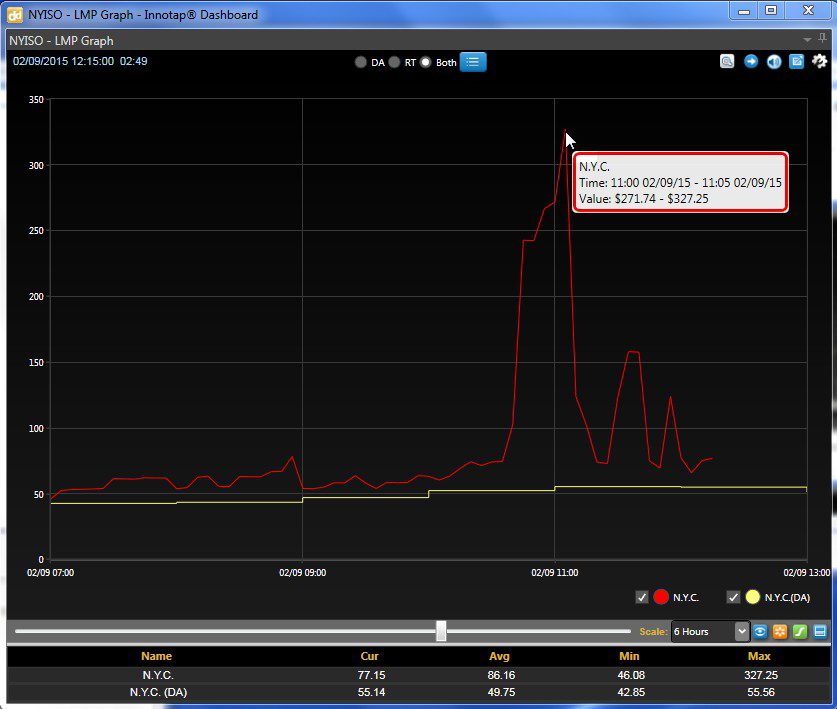The width and height of the screenshot is (837, 709).
Task: Click the Max column header
Action: pyautogui.click(x=759, y=656)
